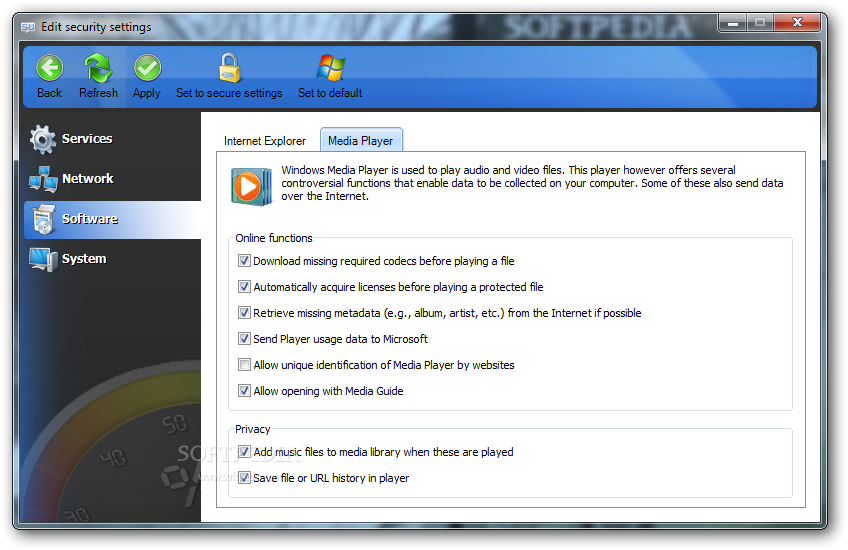The height and width of the screenshot is (550, 848).
Task: Disable Send Player usage data to Microsoft
Action: click(x=244, y=339)
